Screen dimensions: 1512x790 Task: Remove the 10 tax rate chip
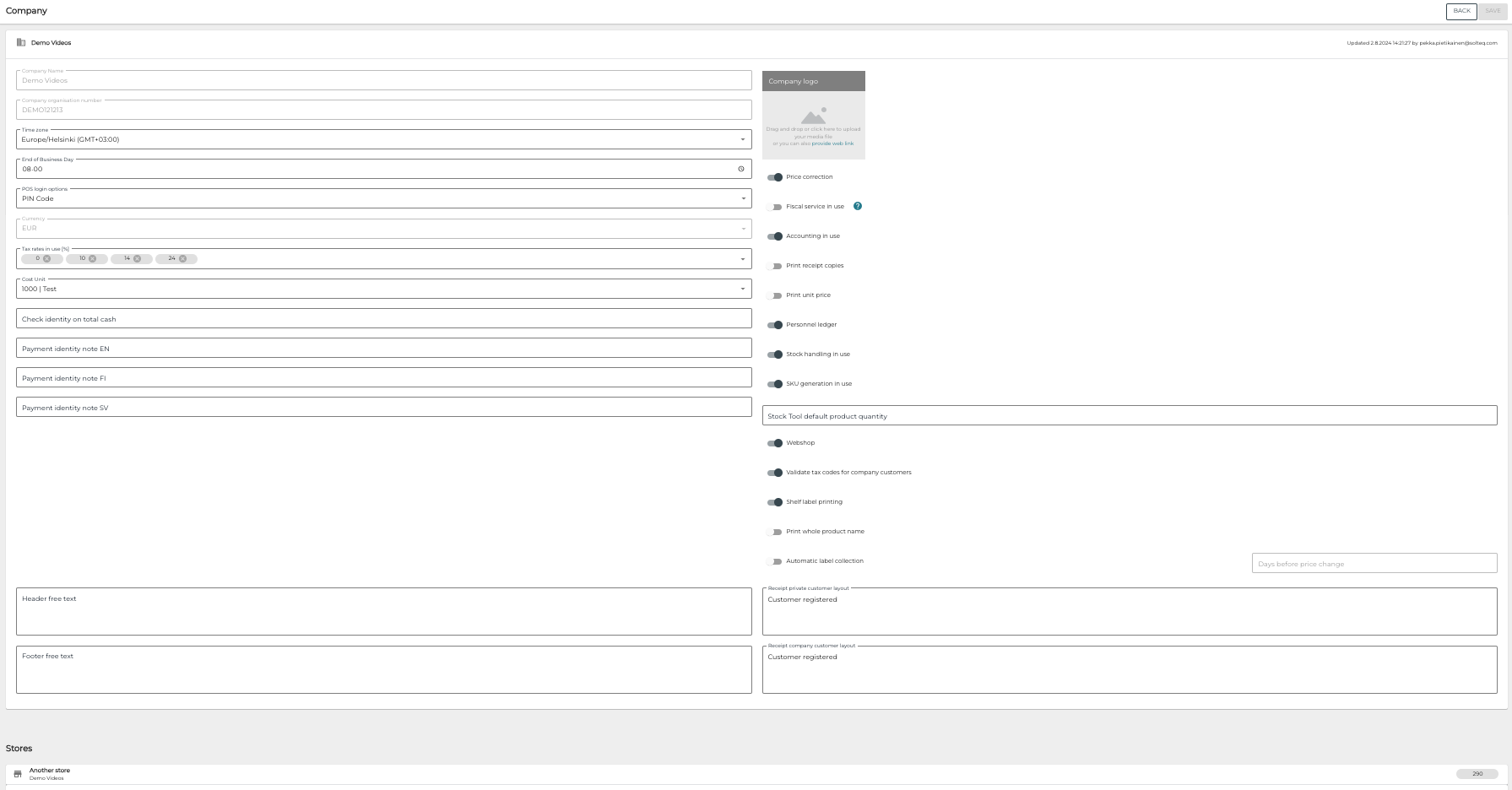pyautogui.click(x=93, y=259)
